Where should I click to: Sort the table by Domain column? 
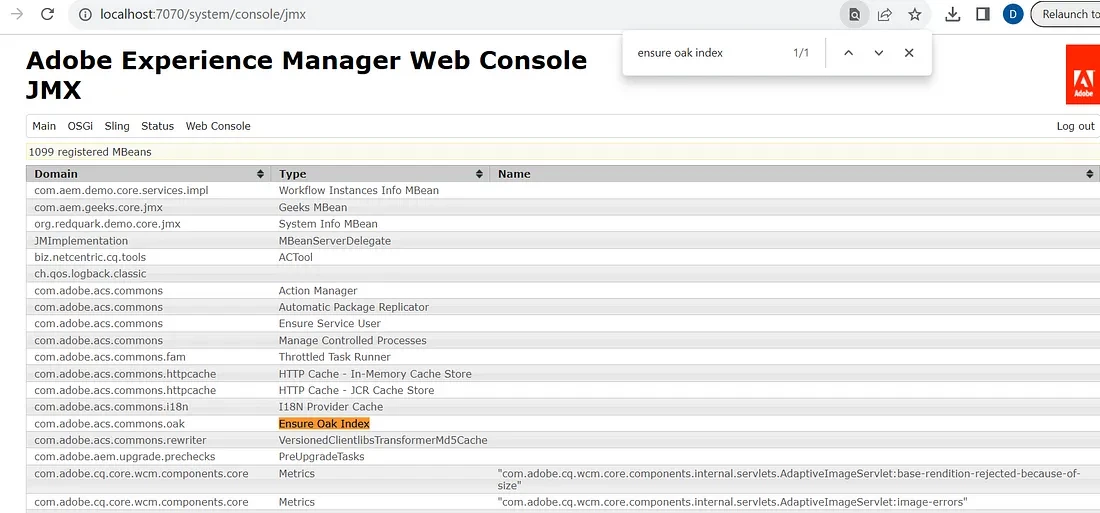[x=149, y=173]
